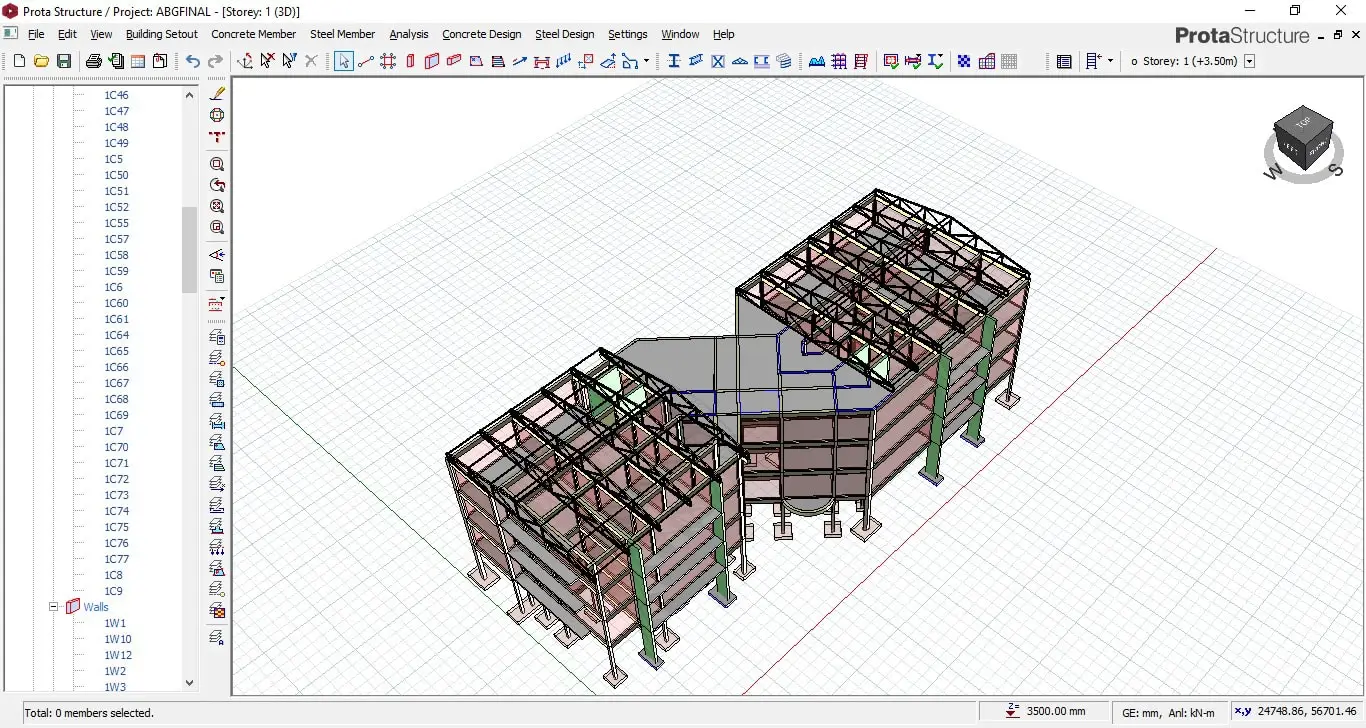This screenshot has height=728, width=1366.
Task: Click the red Column insert tool
Action: (x=410, y=61)
